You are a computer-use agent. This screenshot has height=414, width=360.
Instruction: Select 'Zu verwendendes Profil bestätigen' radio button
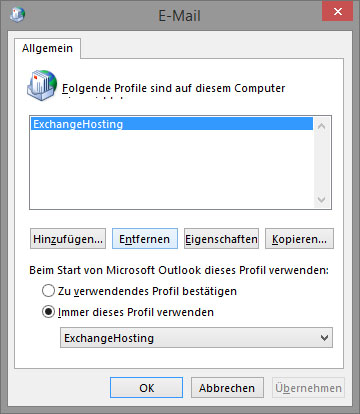[48, 291]
